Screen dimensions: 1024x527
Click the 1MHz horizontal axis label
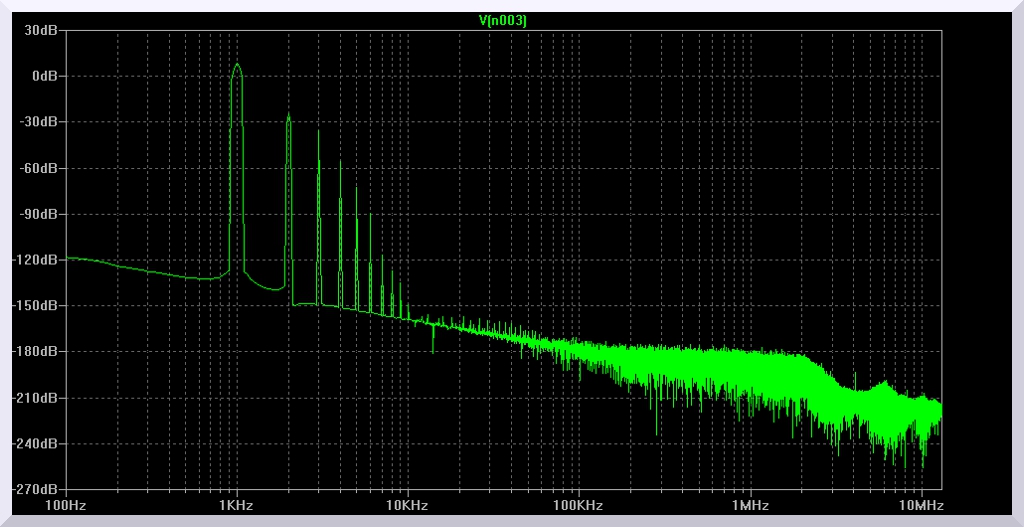[749, 507]
